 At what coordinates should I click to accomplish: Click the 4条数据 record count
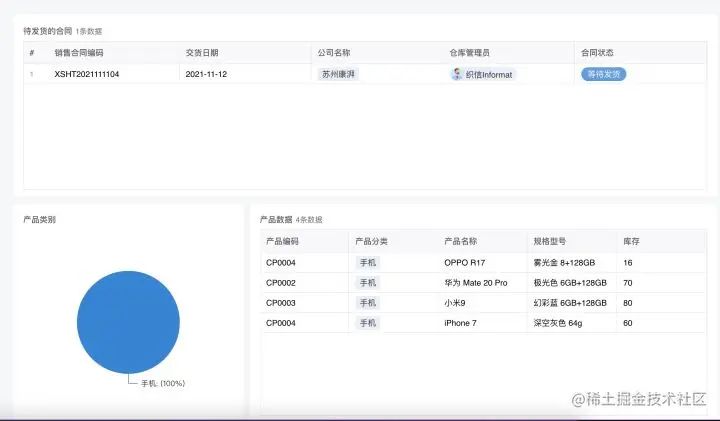309,220
